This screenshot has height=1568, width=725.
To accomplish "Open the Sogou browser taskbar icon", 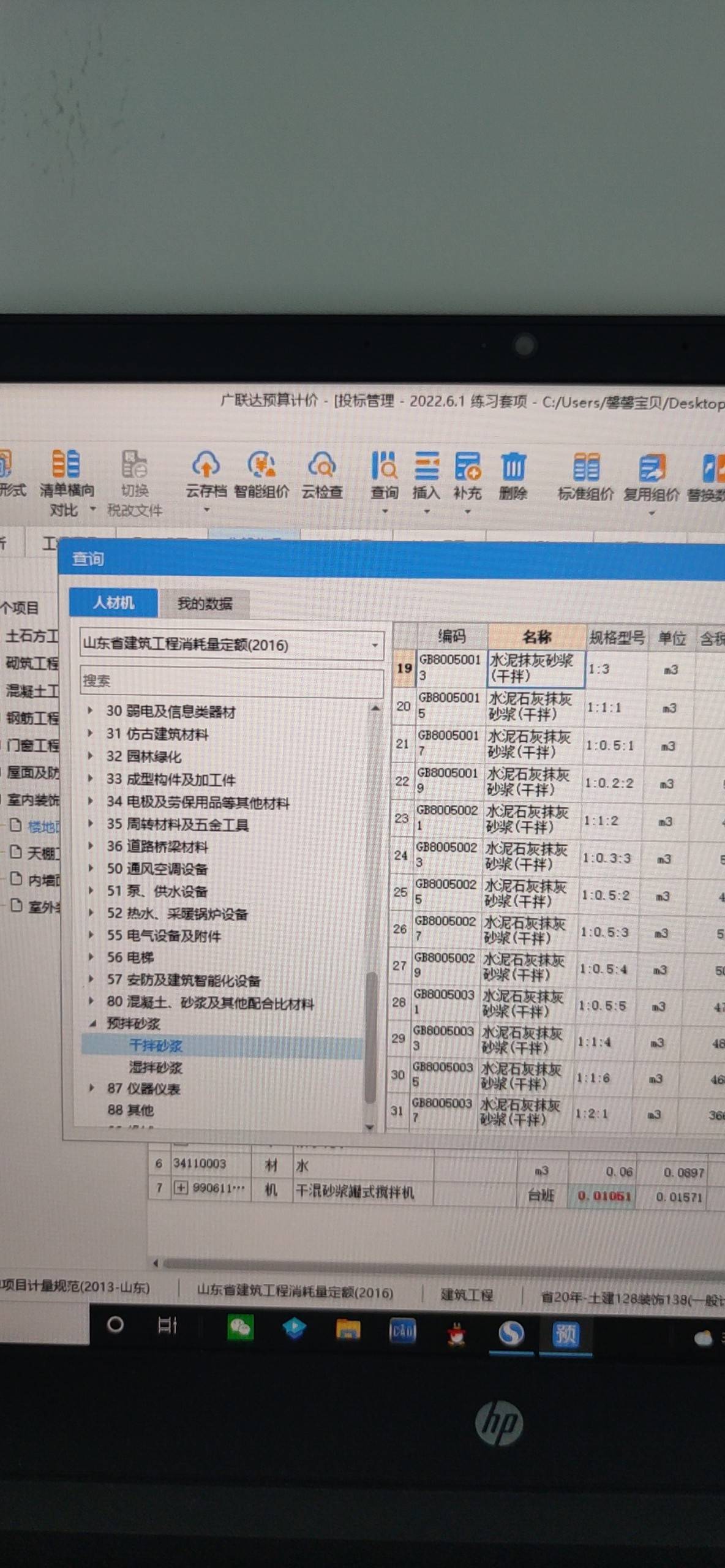I will coord(511,1333).
